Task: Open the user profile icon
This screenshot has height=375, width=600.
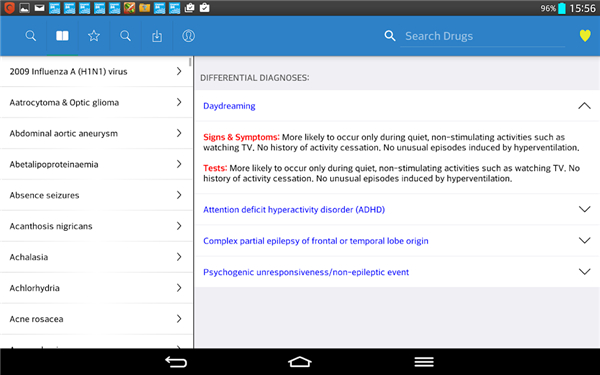Action: pyautogui.click(x=188, y=36)
